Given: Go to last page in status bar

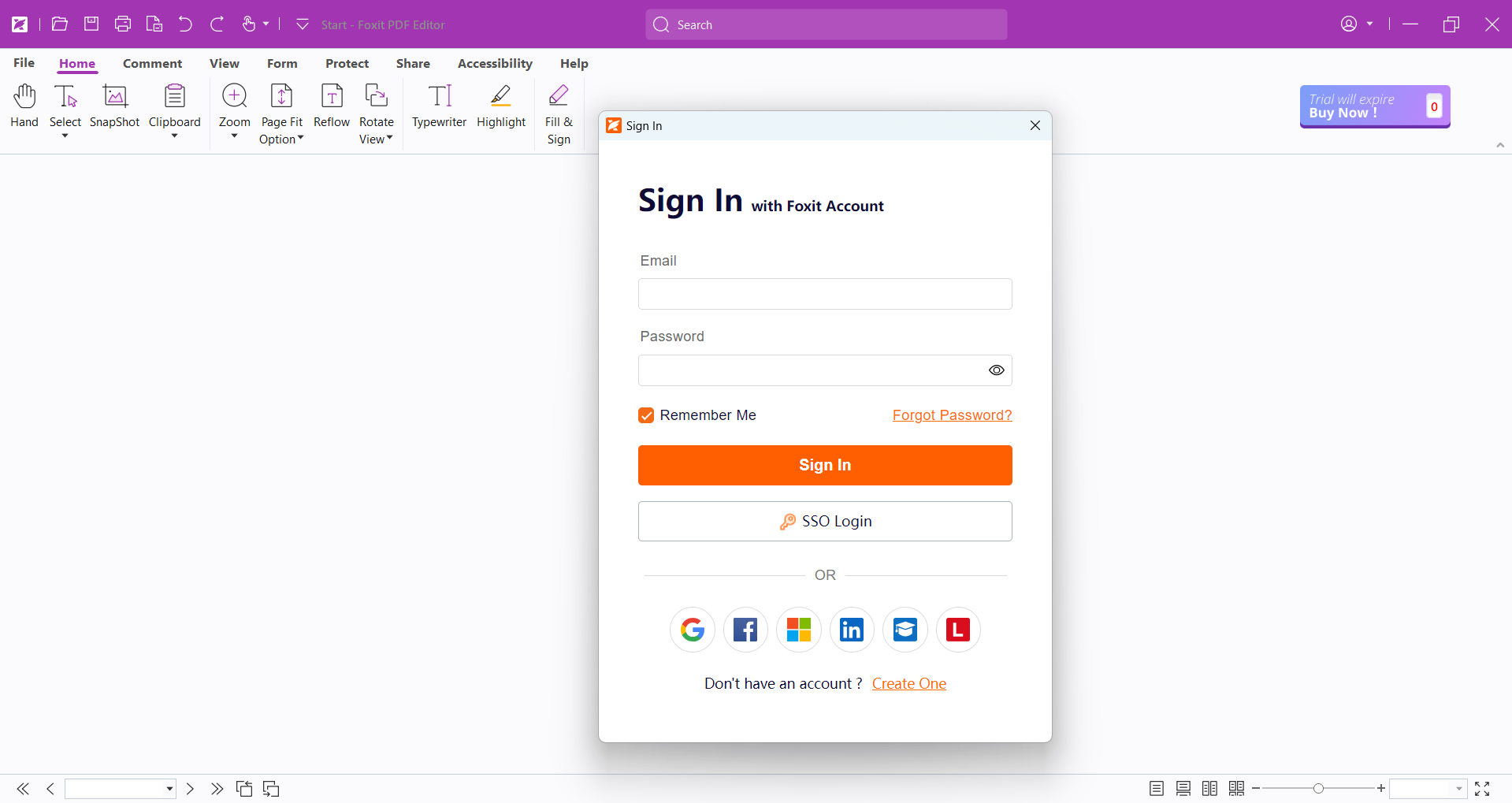Looking at the screenshot, I should tap(217, 789).
